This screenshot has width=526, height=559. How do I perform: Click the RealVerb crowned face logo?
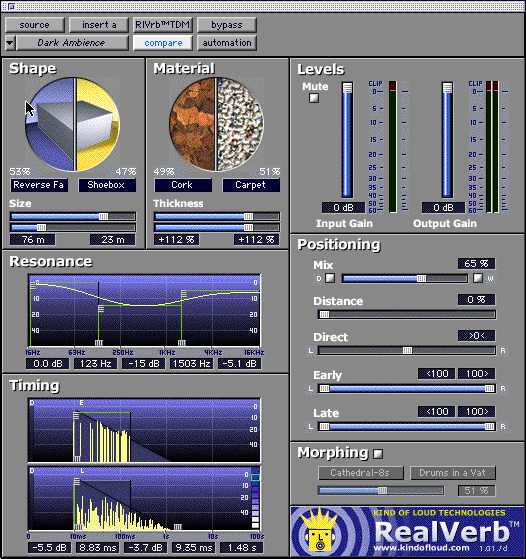tap(318, 532)
